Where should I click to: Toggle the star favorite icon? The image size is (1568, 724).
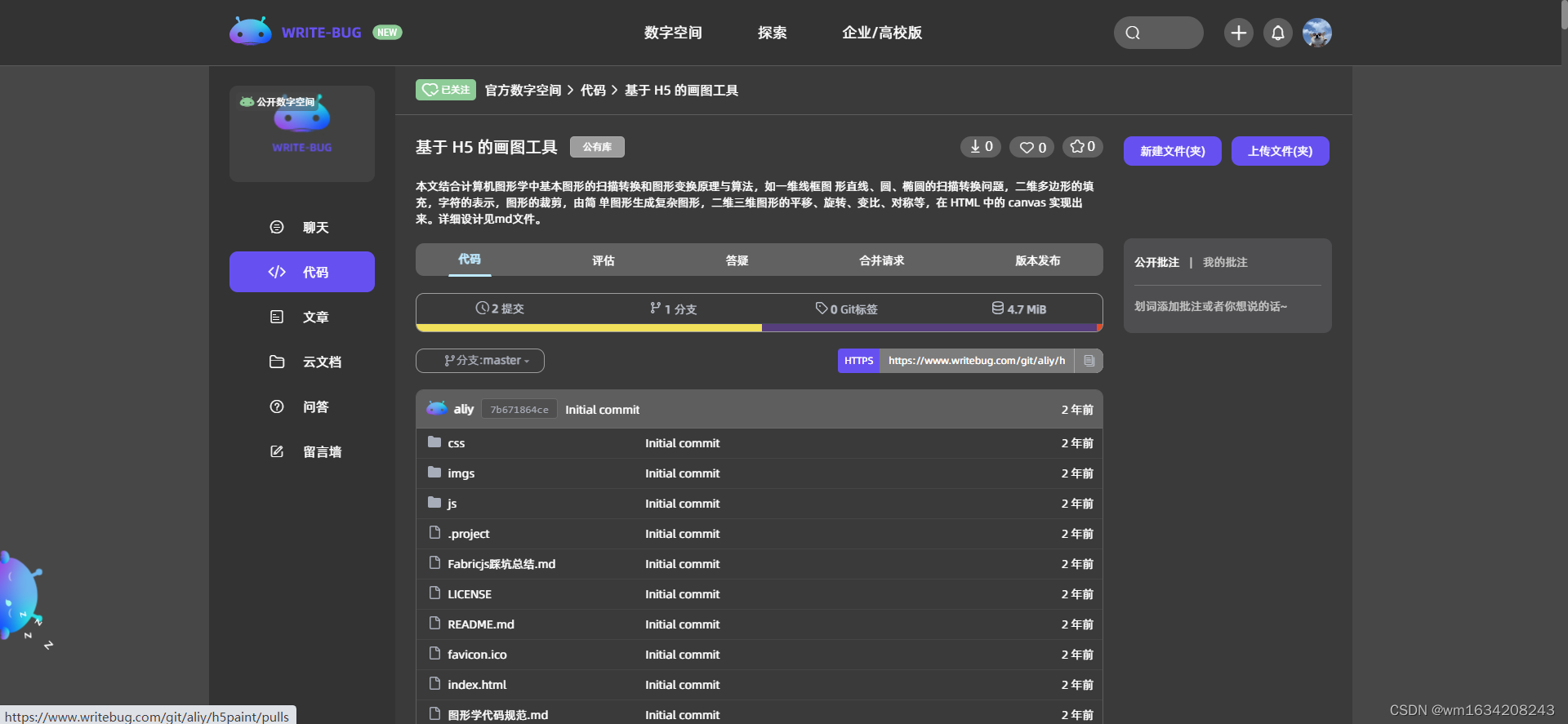[1083, 147]
